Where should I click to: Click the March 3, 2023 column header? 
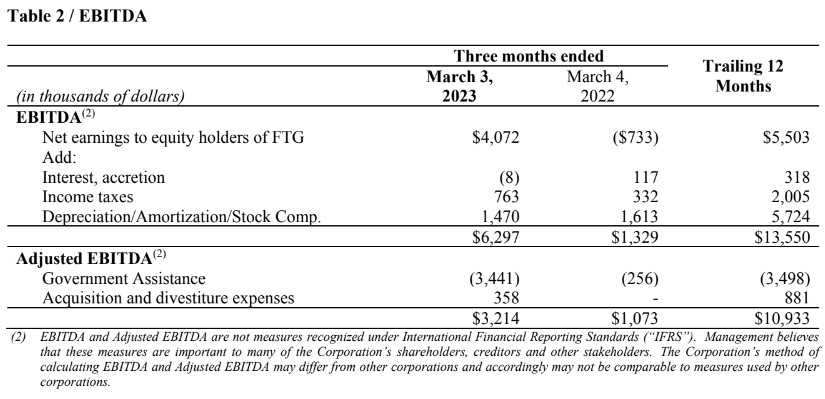coord(459,87)
